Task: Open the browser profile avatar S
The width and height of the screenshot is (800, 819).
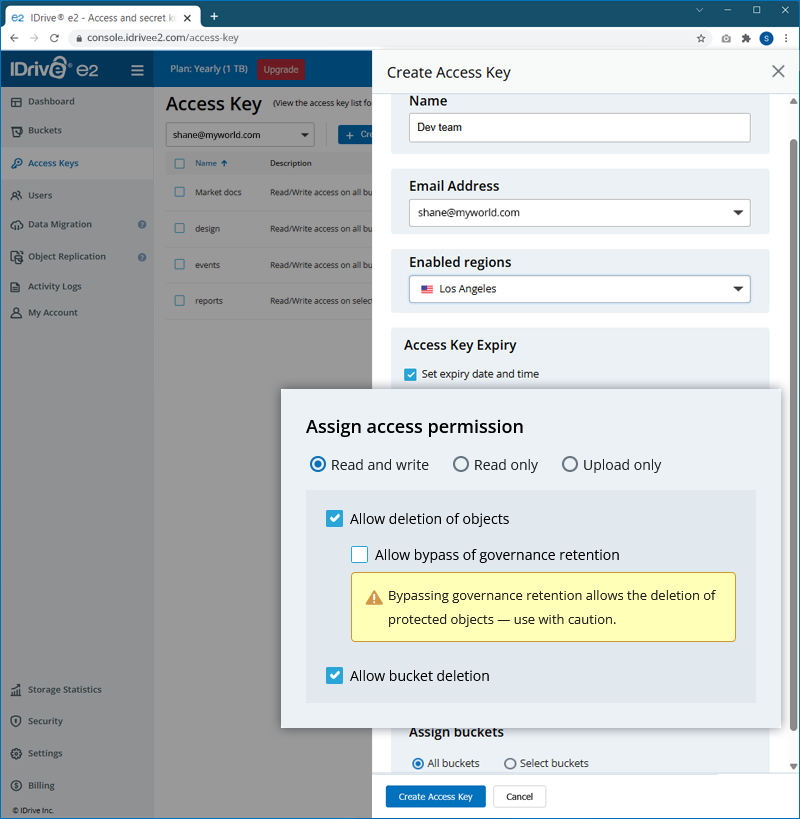Action: 766,38
